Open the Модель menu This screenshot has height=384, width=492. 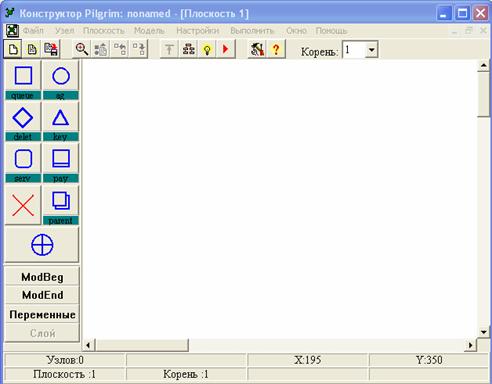(x=149, y=31)
